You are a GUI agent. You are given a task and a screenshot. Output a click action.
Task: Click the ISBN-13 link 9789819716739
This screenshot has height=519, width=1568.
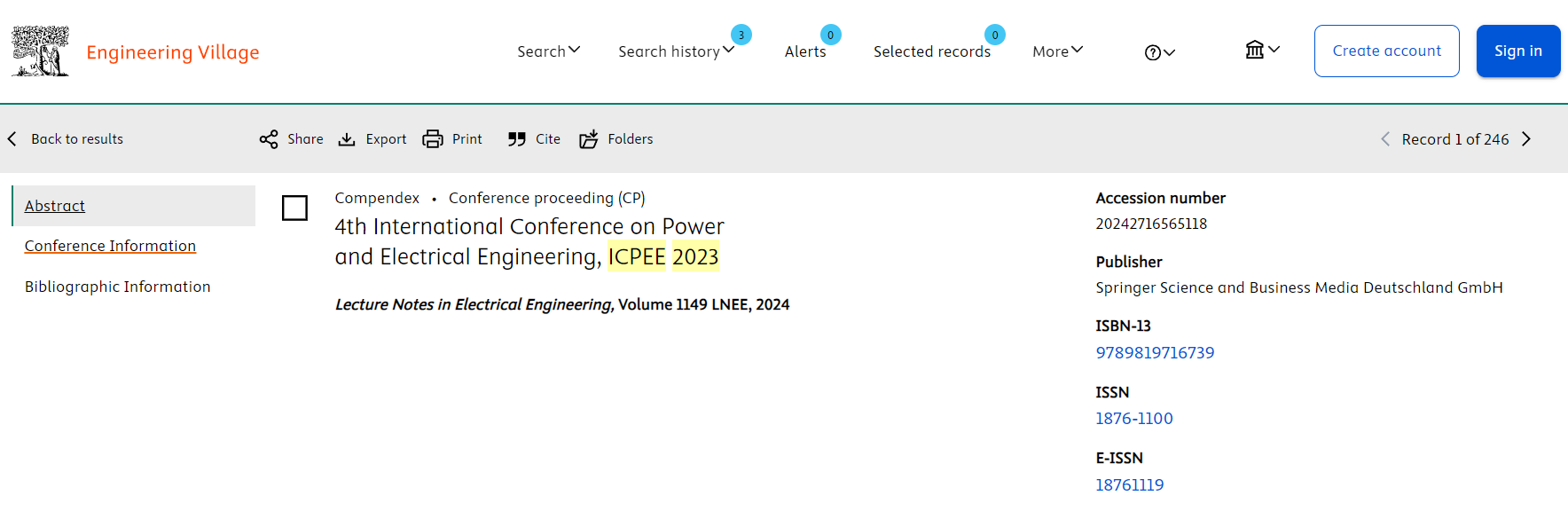(1155, 353)
